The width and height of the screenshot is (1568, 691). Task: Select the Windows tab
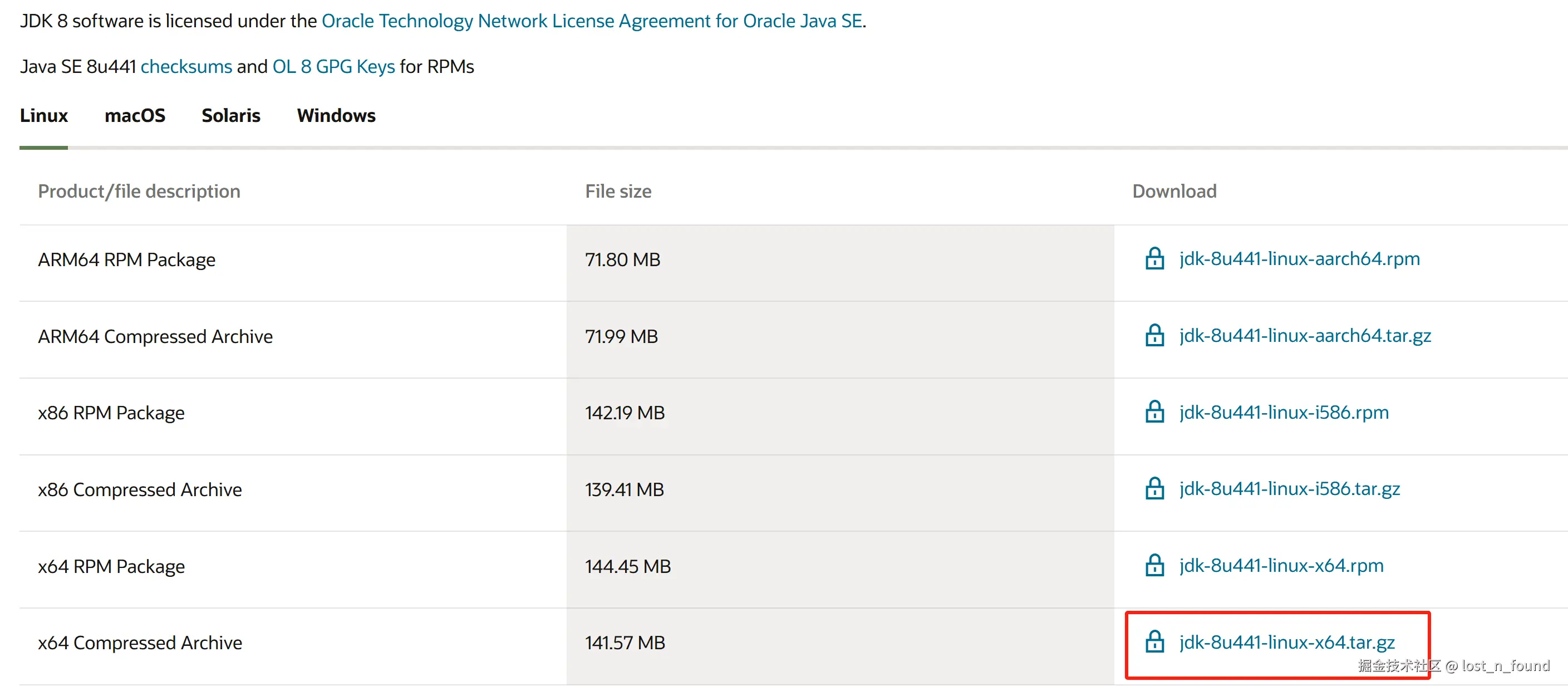[x=336, y=116]
